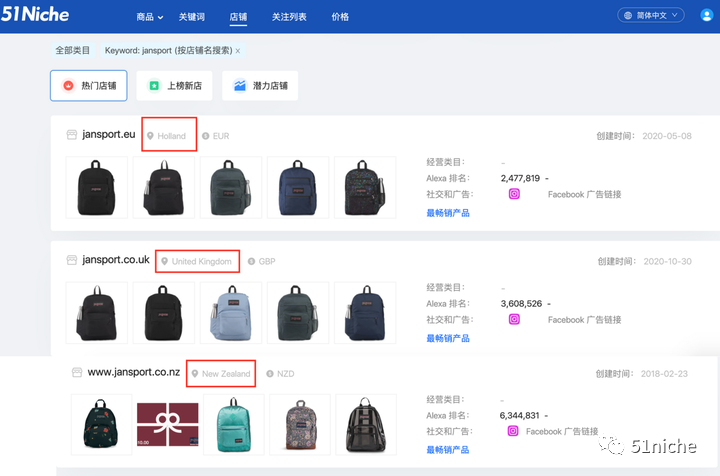Open 最畅销产品 for jansport.eu
Viewport: 720px width, 476px height.
click(x=448, y=213)
